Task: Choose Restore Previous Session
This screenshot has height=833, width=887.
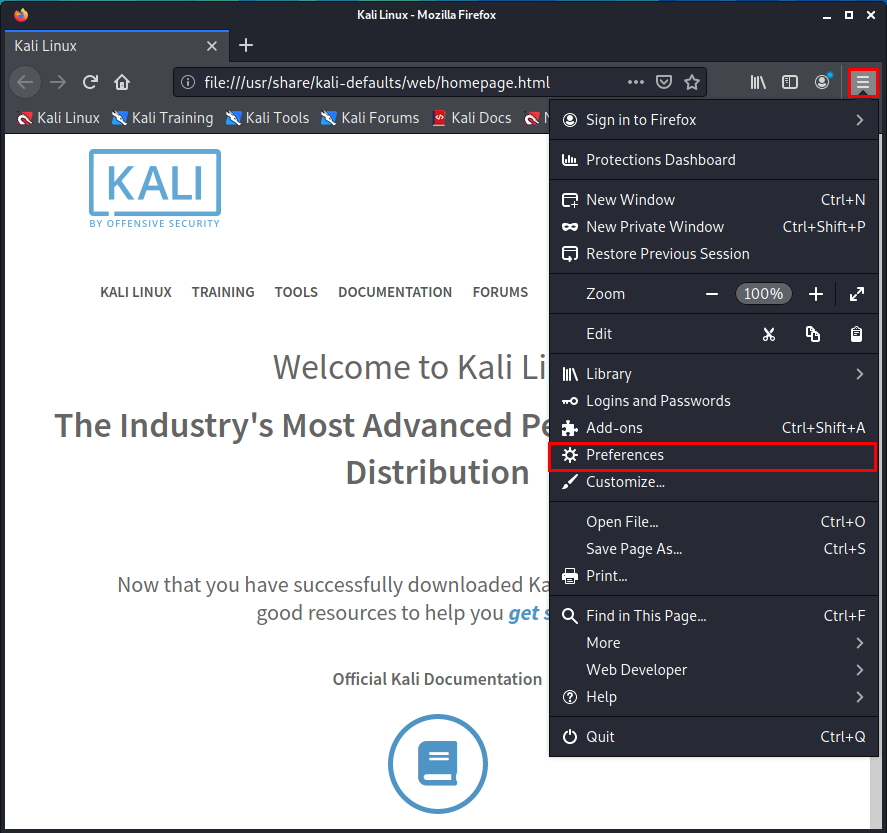Action: (x=713, y=254)
